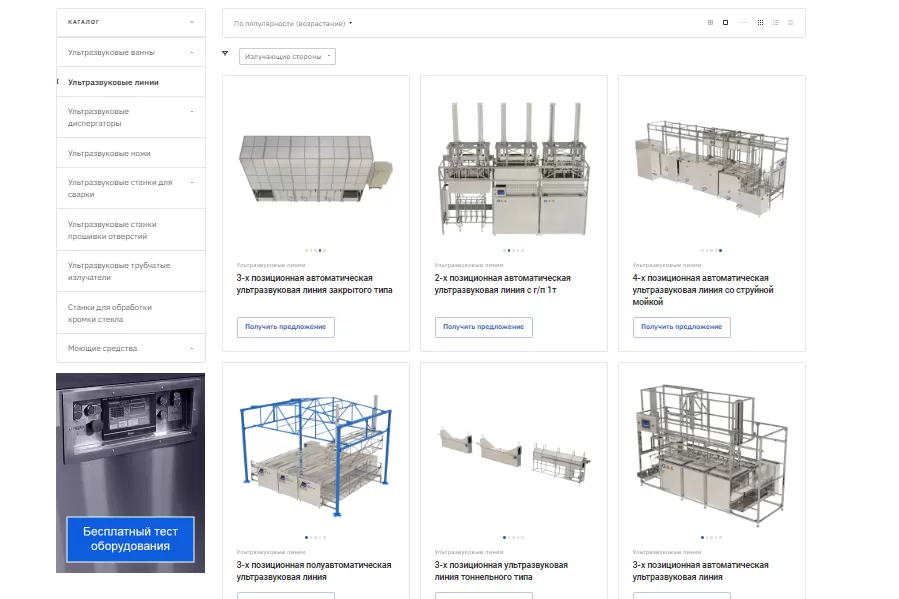Screen dimensions: 899x599
Task: Click image slider dots under тоннельного типа line
Action: [514, 538]
